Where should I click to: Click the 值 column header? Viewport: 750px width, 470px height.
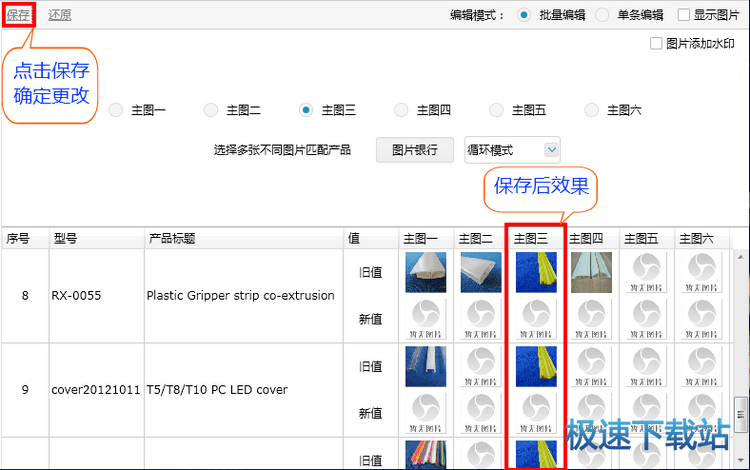click(371, 238)
